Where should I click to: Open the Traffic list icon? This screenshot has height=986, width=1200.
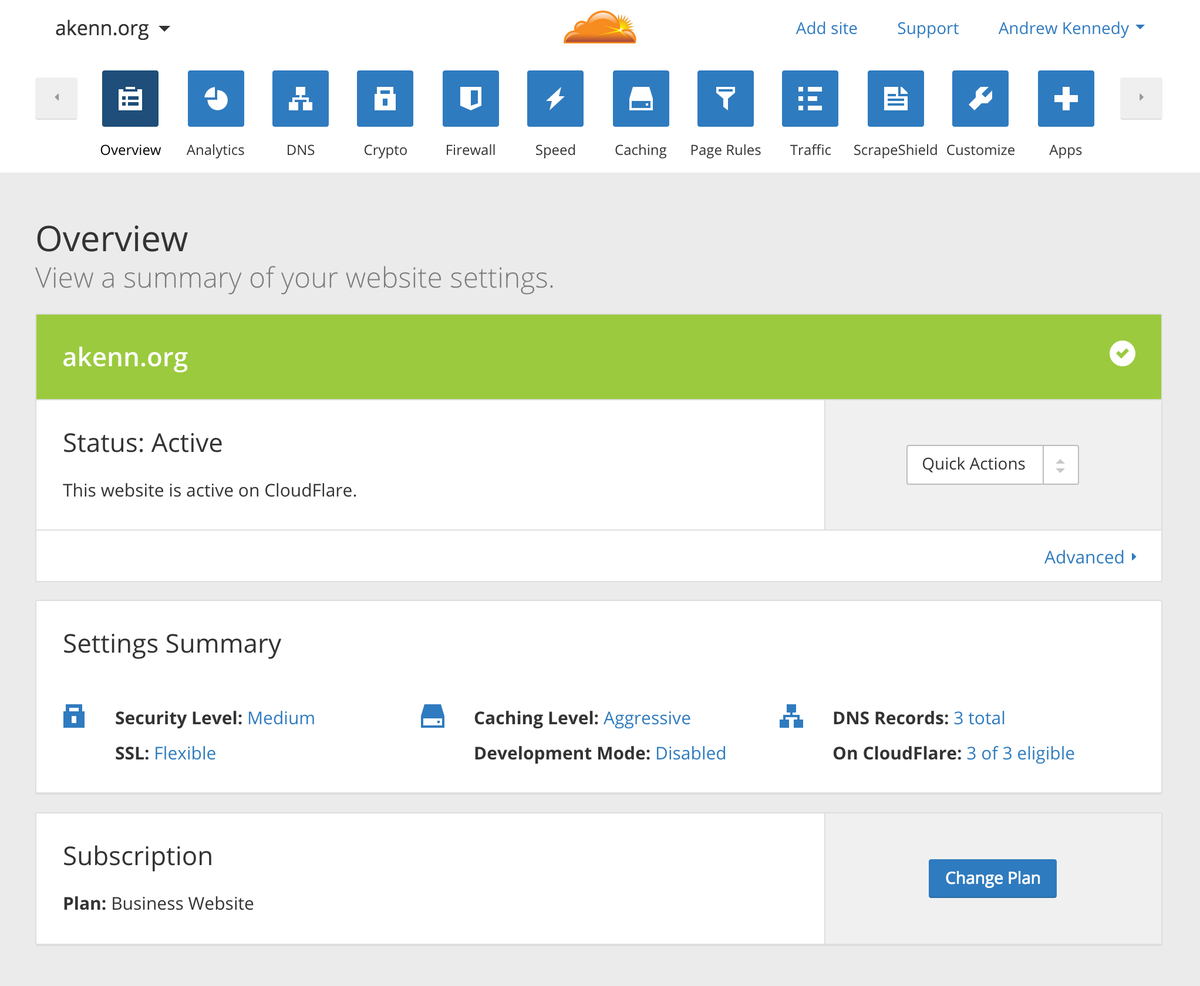(810, 98)
